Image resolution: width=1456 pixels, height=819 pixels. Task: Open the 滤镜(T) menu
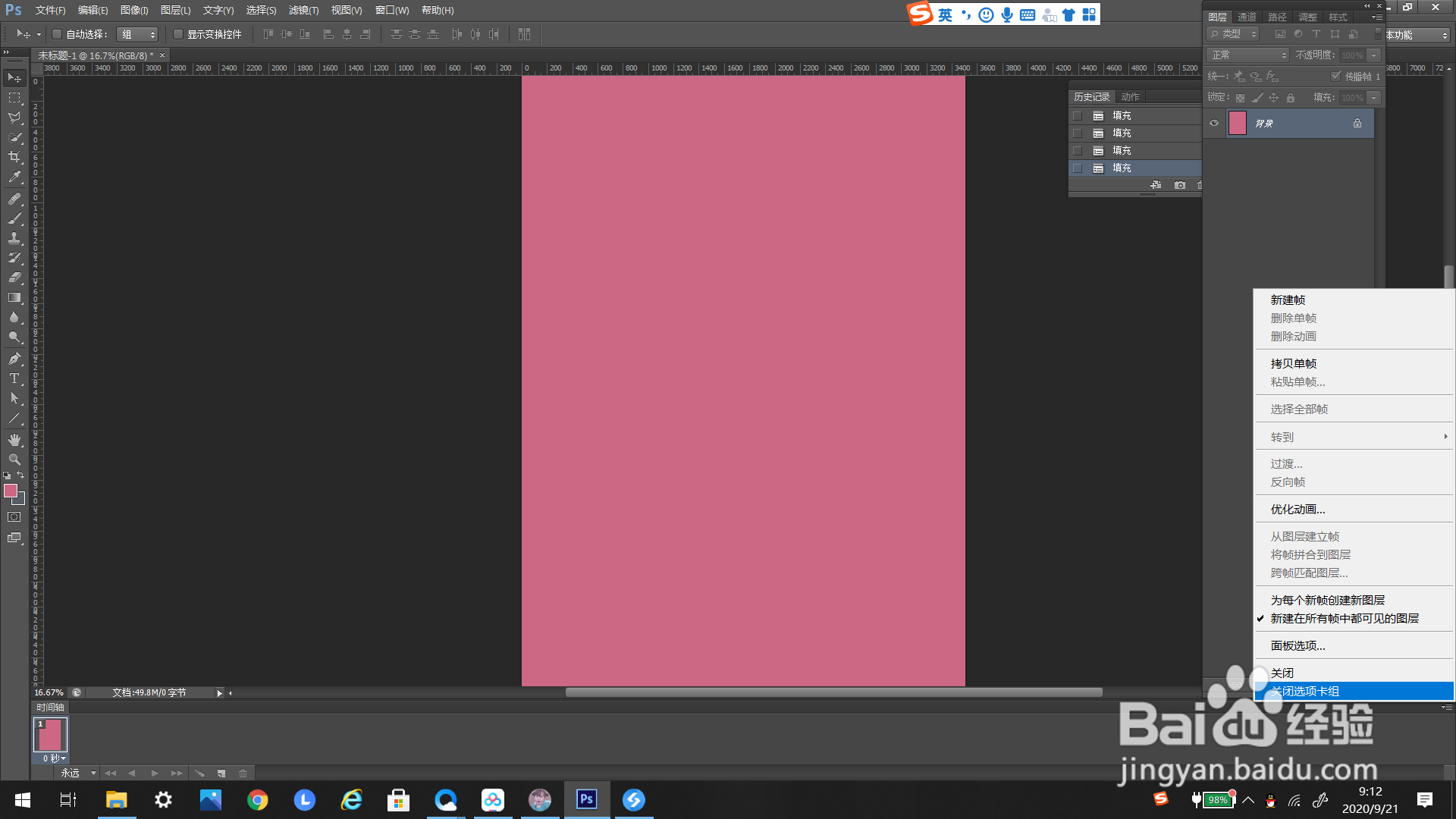coord(303,10)
